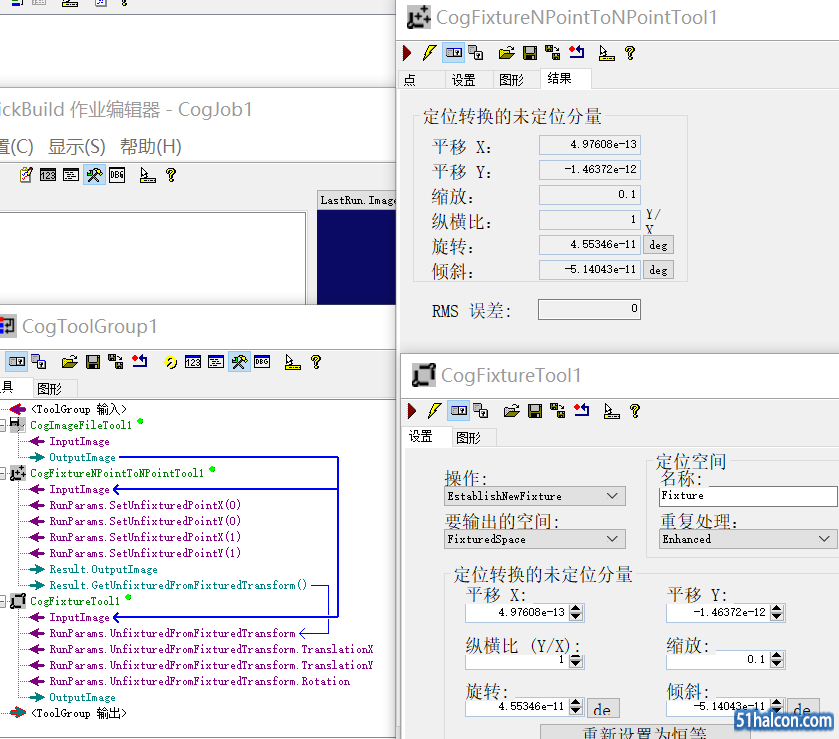Click deg unit button beside 倾斜 result
The width and height of the screenshot is (839, 739).
click(658, 270)
